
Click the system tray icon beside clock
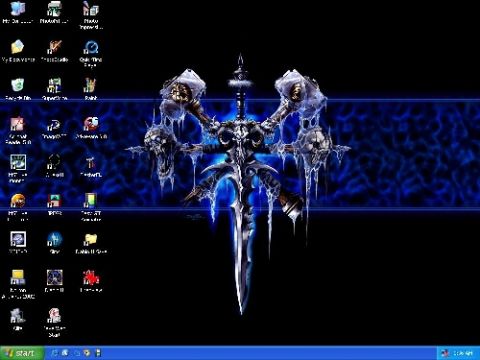(x=445, y=353)
